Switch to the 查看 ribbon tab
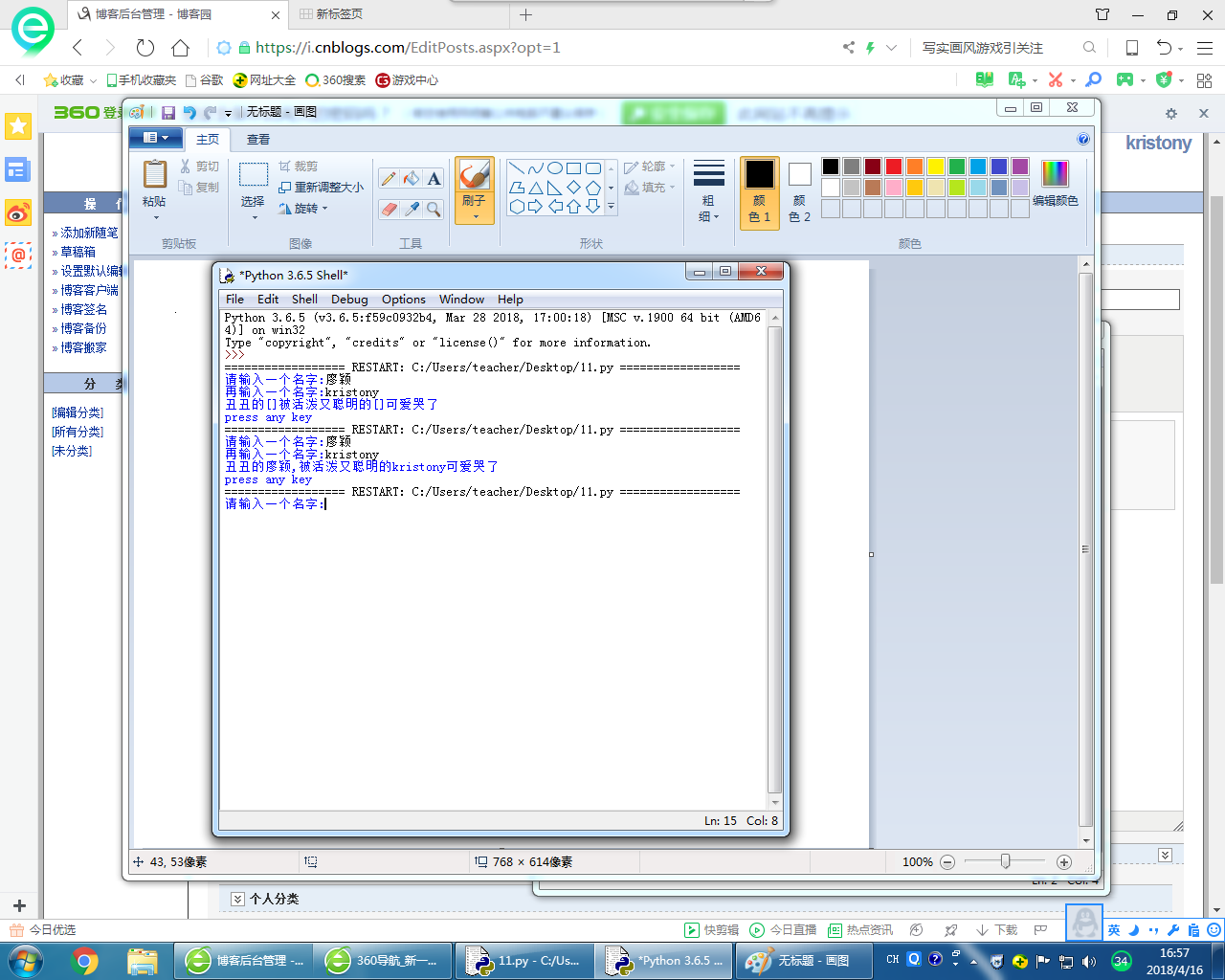This screenshot has height=980, width=1225. point(258,140)
